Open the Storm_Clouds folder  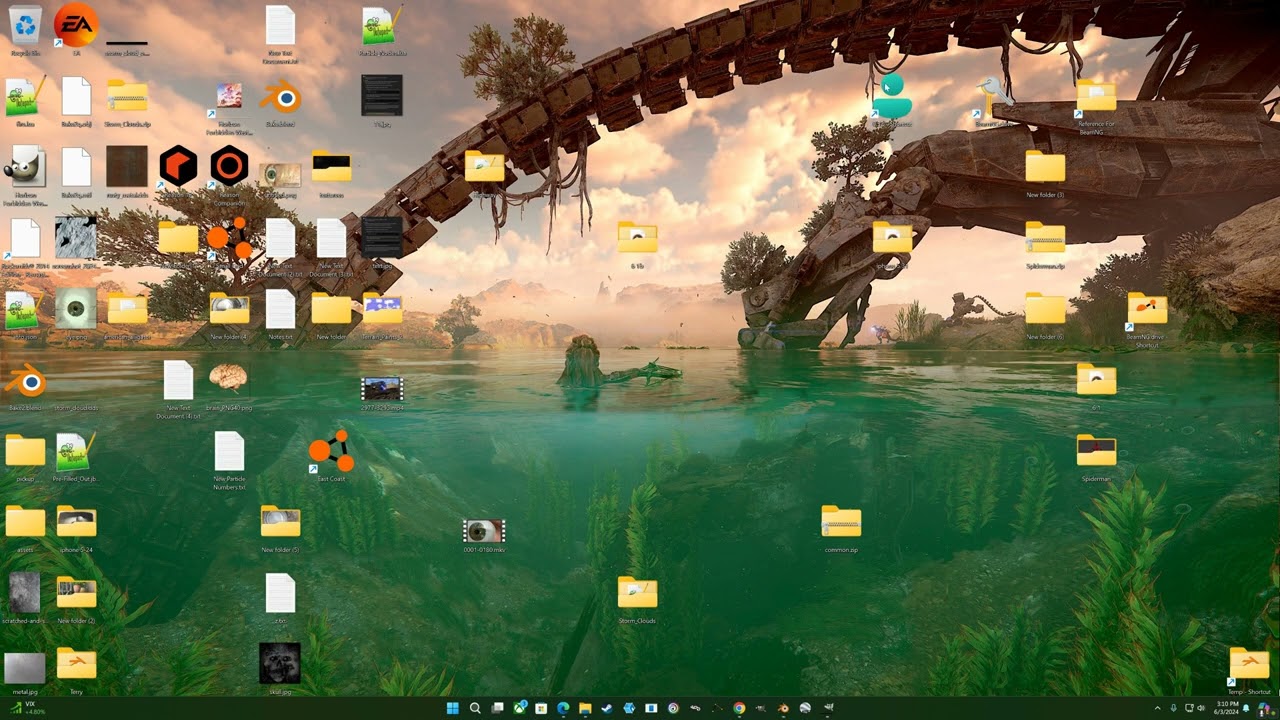point(637,594)
